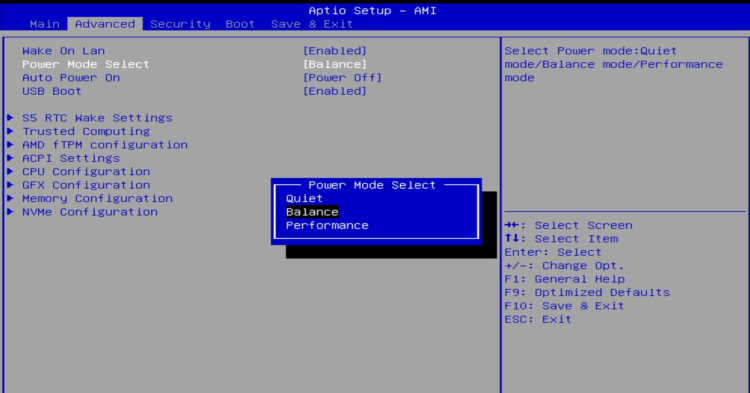Go to Save & Exit tab
The height and width of the screenshot is (393, 750).
click(312, 24)
